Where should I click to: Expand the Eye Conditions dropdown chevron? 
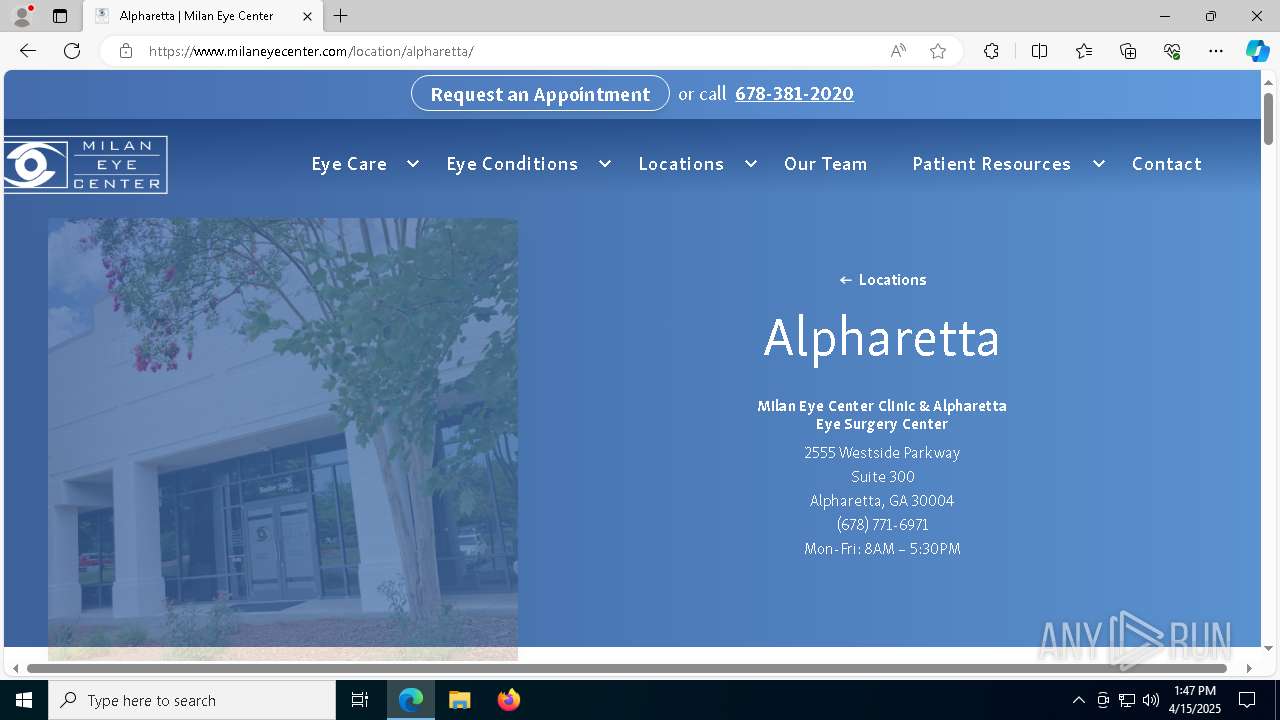point(604,164)
